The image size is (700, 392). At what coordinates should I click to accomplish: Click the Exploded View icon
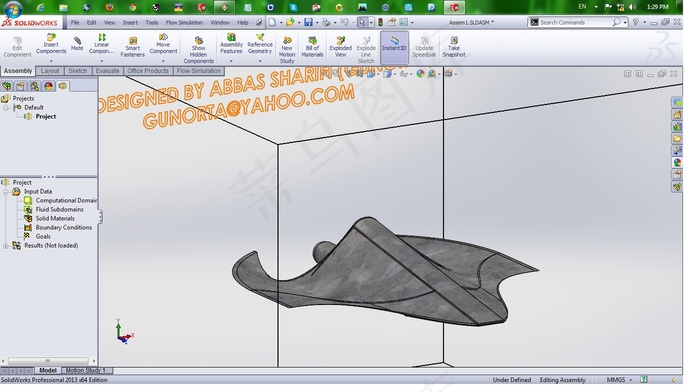341,47
